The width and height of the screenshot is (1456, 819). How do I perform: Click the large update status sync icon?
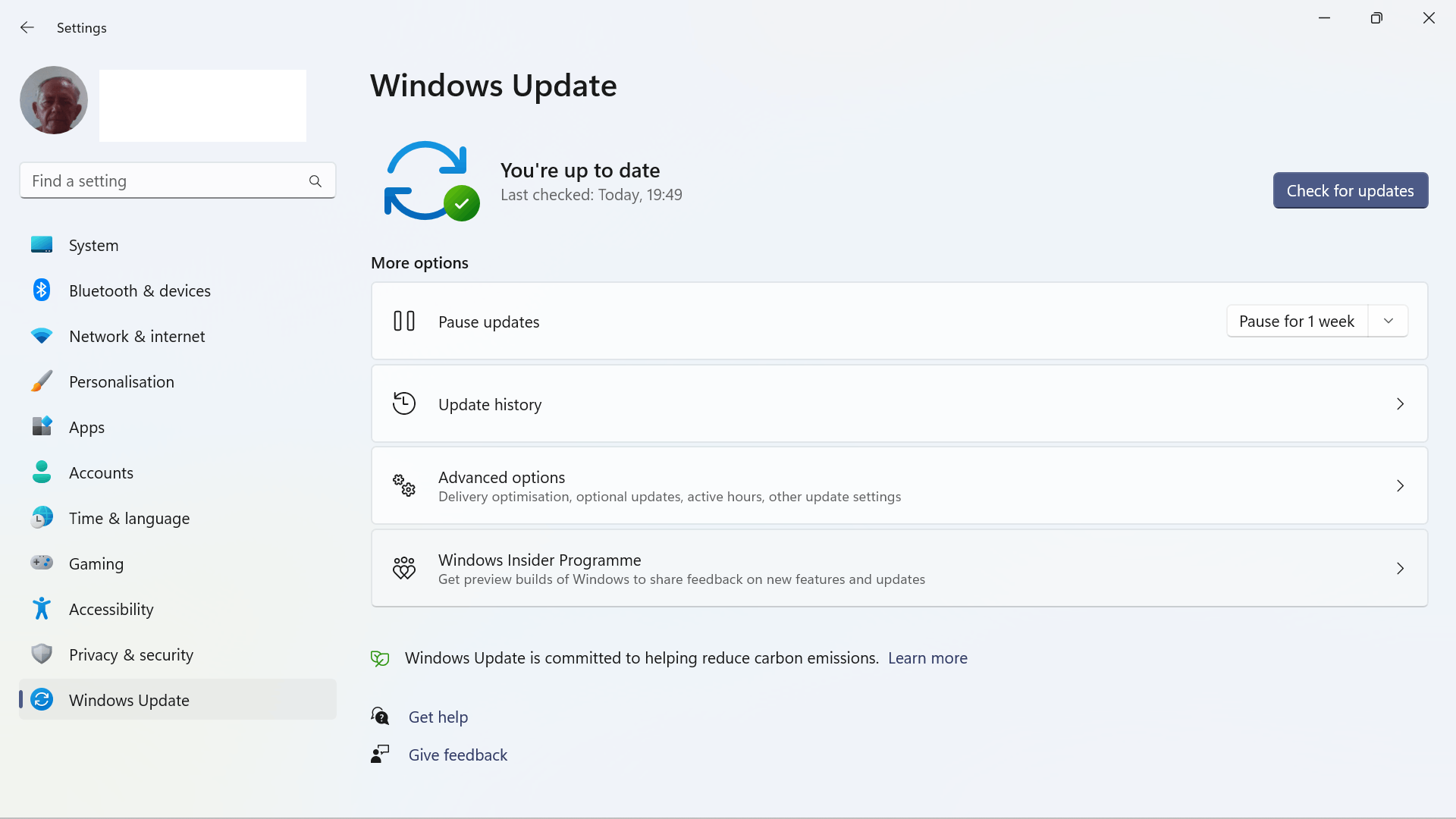[431, 181]
